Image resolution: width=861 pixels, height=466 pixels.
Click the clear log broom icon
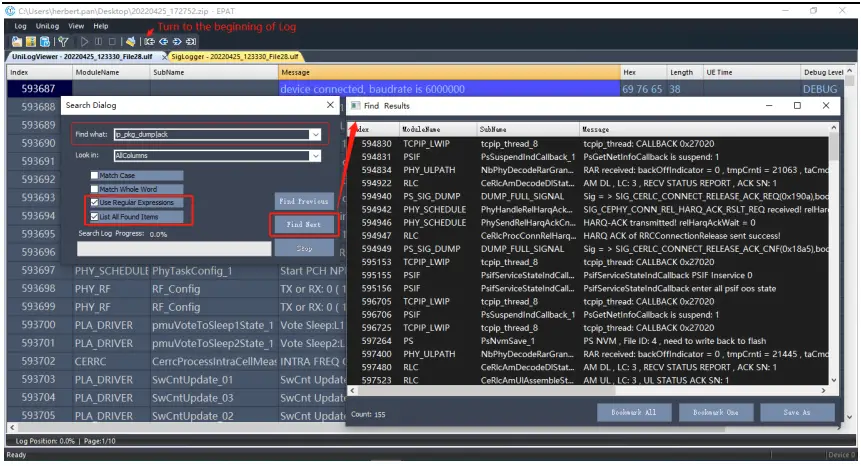point(130,42)
